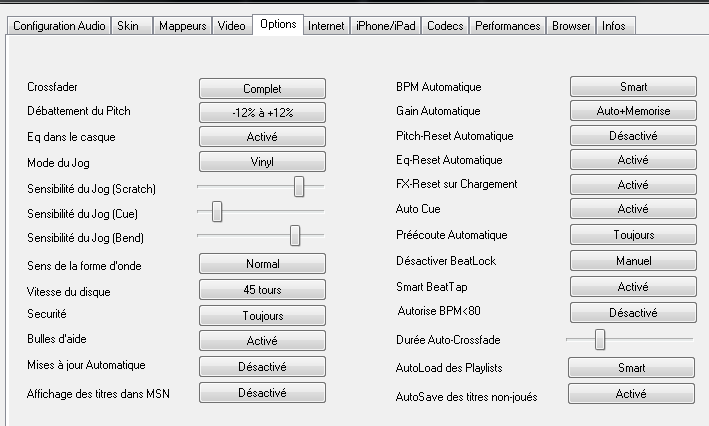Screen dimensions: 709x426
Task: Change the Crossfader mode from Complet
Action: (x=262, y=88)
